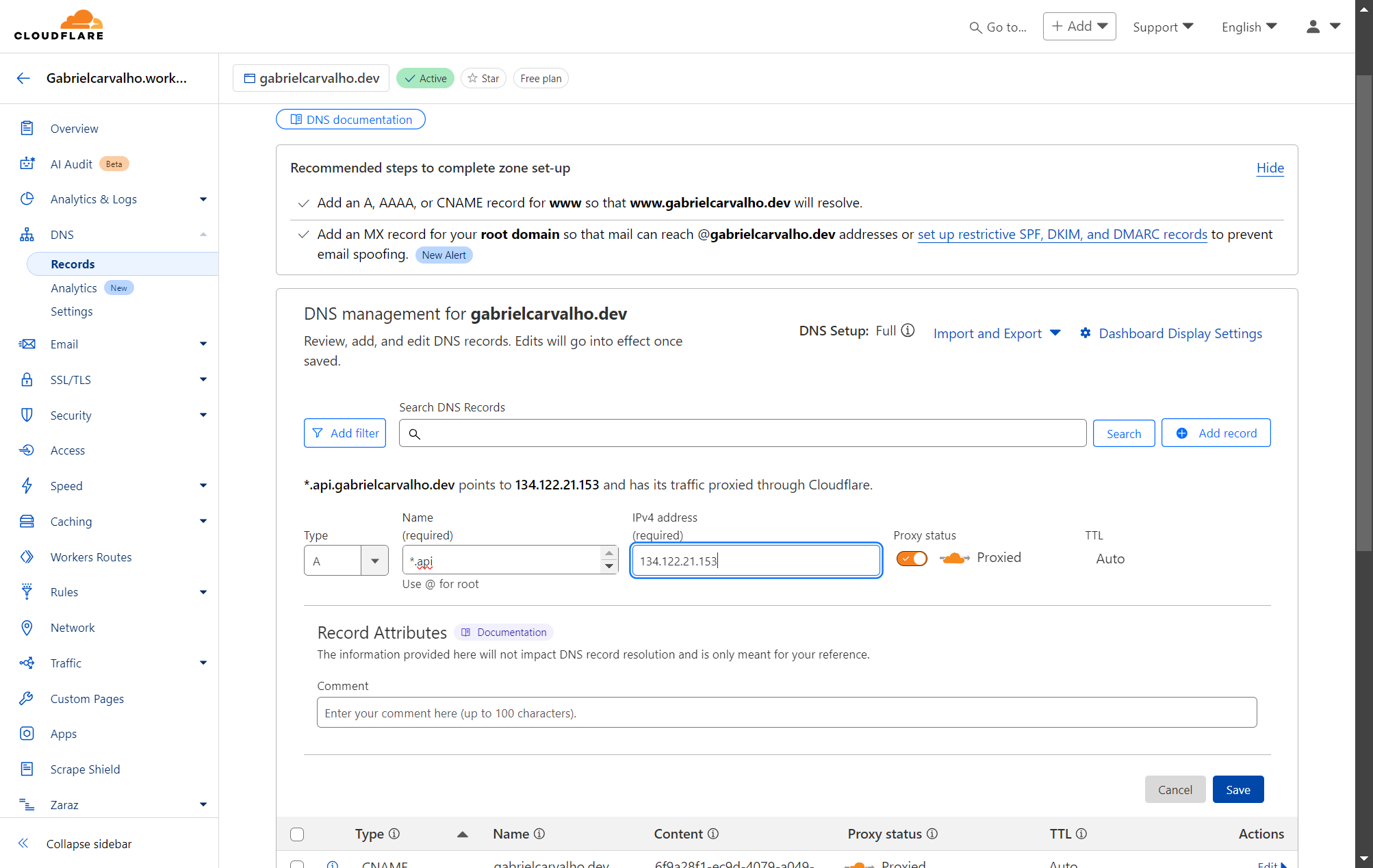This screenshot has height=868, width=1373.
Task: Click the Network location pin icon
Action: click(x=27, y=627)
